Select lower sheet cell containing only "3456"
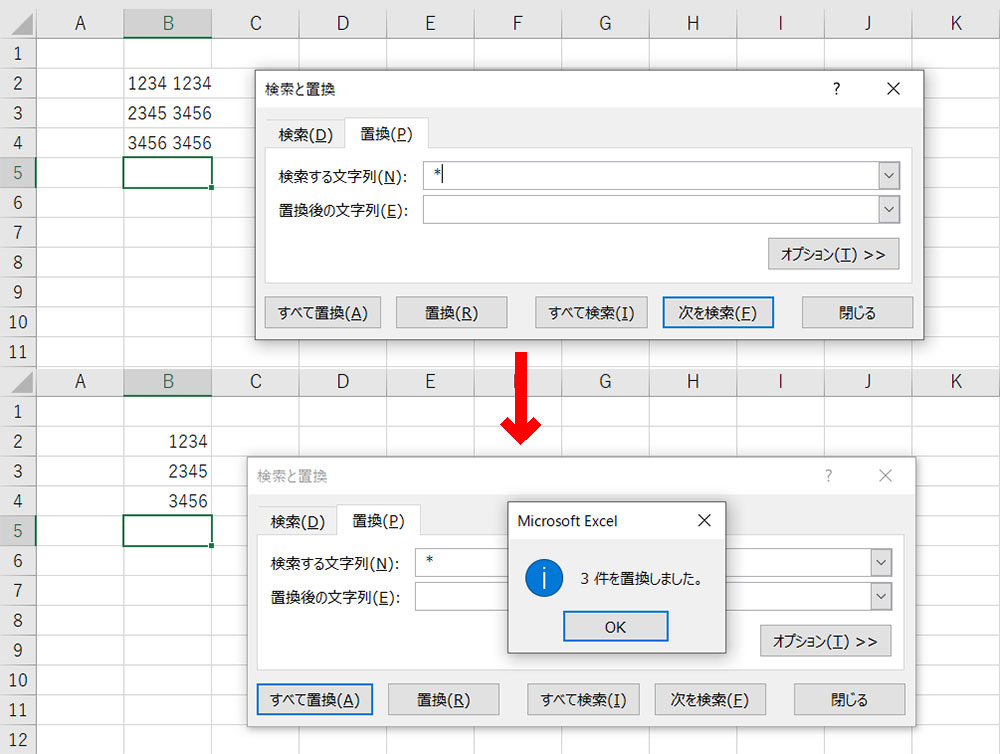This screenshot has height=754, width=1000. point(168,501)
